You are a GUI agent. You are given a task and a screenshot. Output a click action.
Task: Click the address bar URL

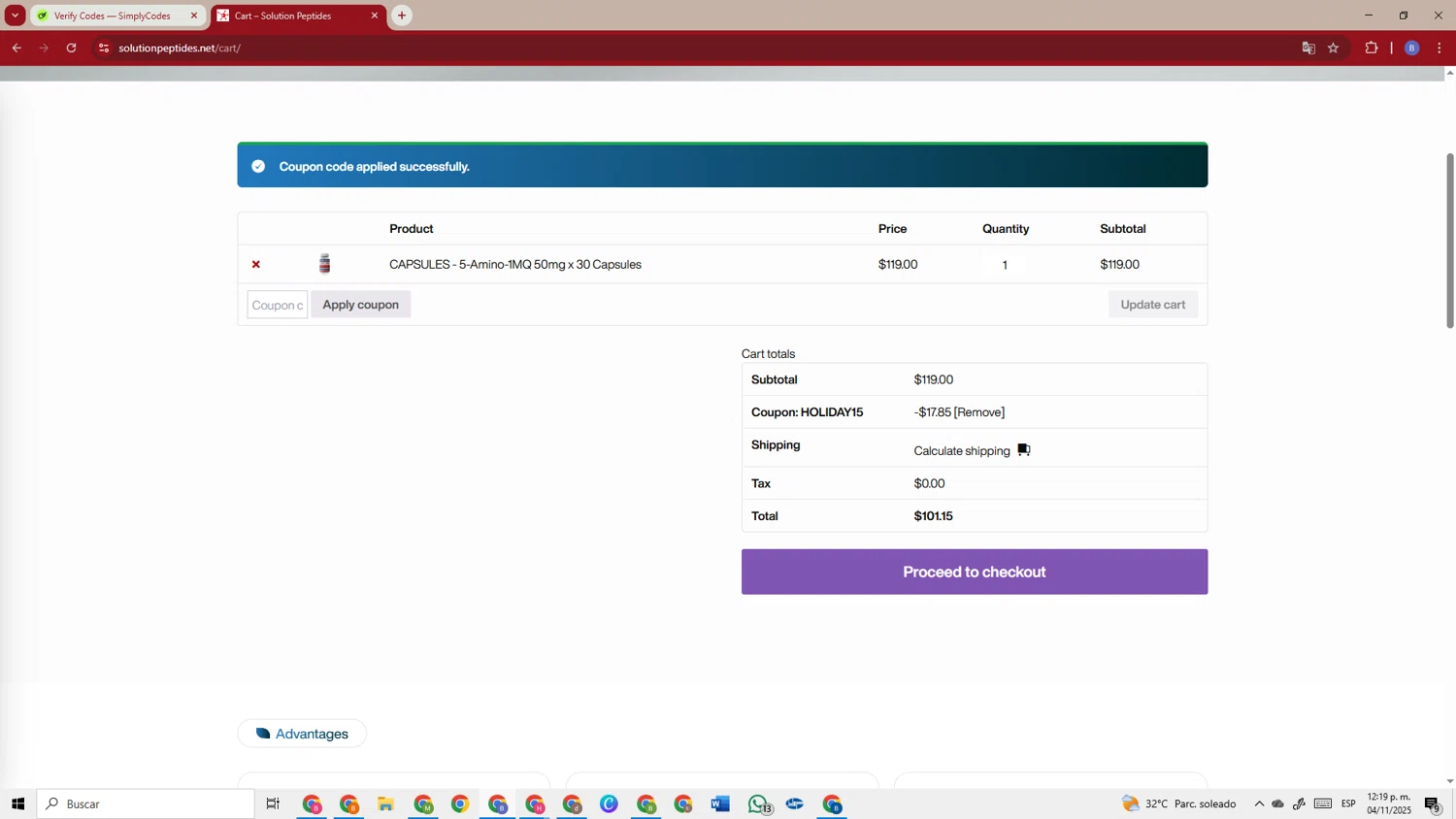point(180,48)
